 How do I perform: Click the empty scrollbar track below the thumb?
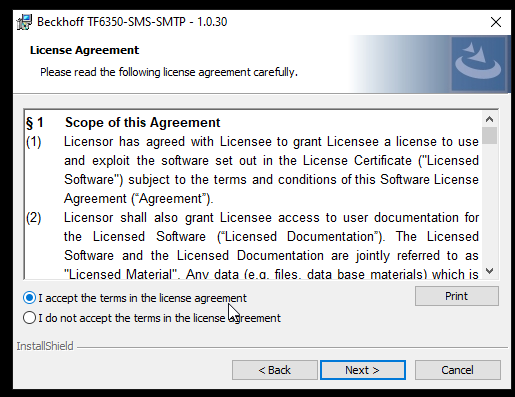click(489, 203)
